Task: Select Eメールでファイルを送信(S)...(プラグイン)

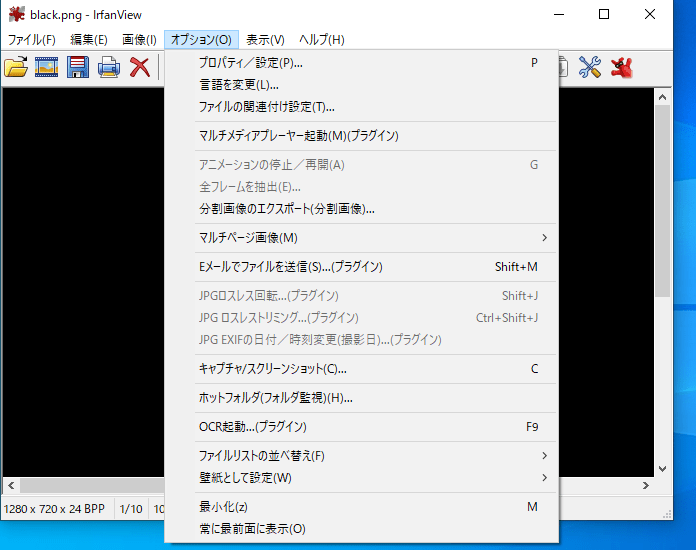Action: click(x=362, y=267)
